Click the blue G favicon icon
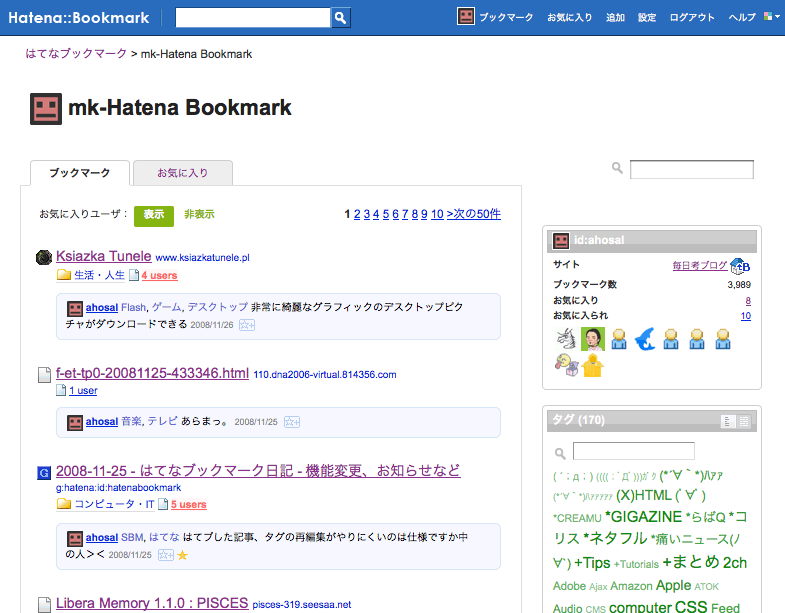The height and width of the screenshot is (613, 785). click(x=44, y=472)
